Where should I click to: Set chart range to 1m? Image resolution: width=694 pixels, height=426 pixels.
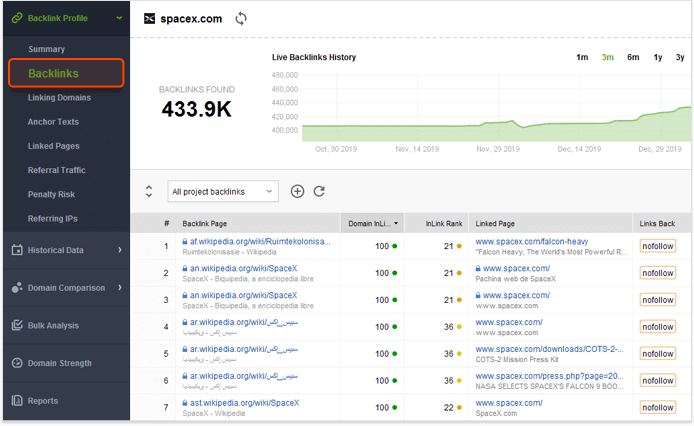pyautogui.click(x=582, y=57)
